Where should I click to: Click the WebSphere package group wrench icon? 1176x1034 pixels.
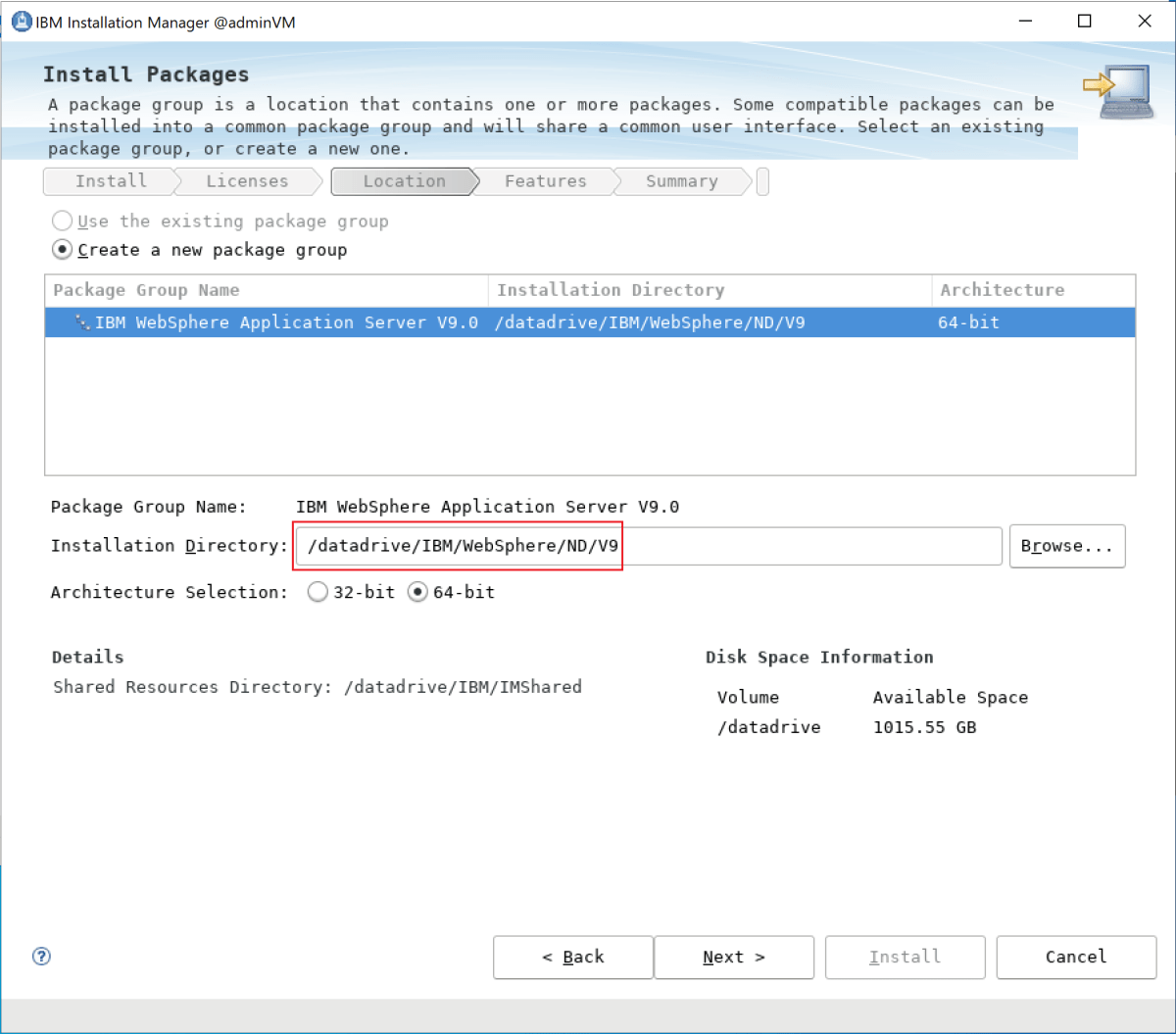pyautogui.click(x=83, y=321)
